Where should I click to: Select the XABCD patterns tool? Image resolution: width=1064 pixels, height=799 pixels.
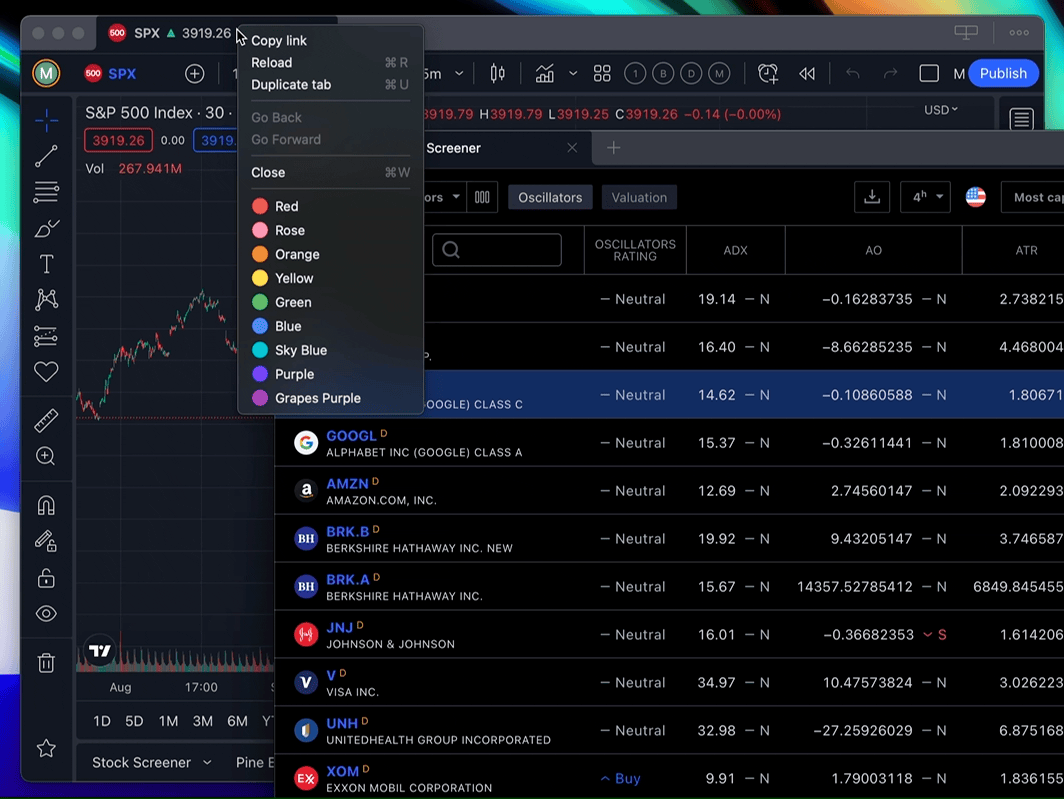[x=46, y=299]
